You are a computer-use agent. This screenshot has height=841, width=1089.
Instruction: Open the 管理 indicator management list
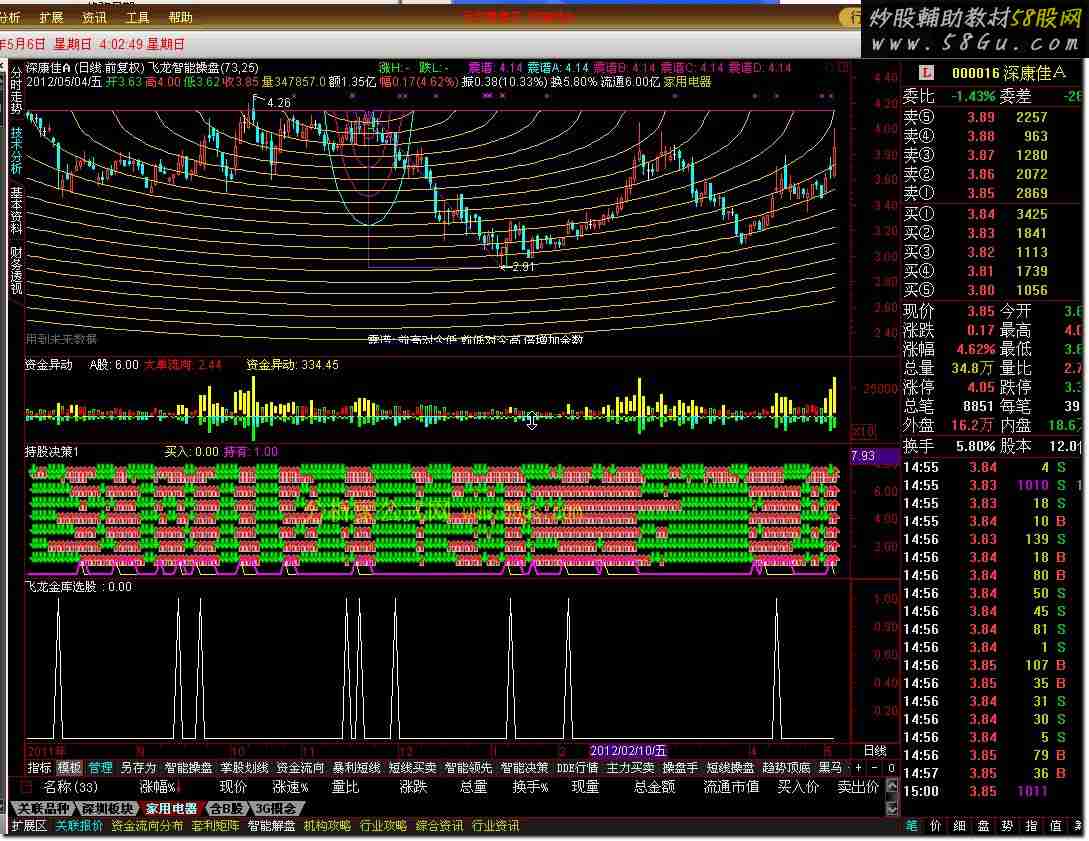[x=100, y=768]
